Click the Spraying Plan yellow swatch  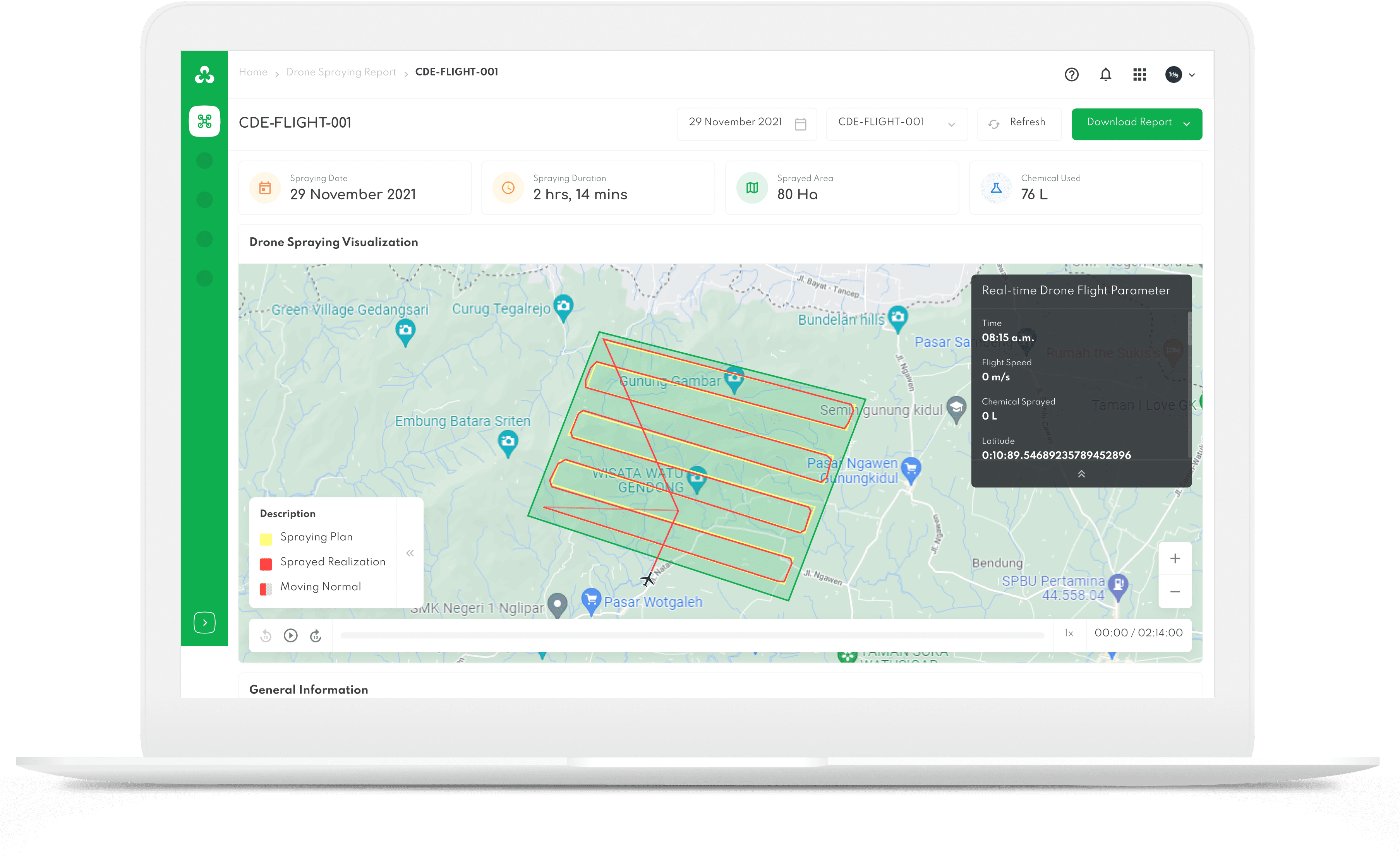(x=266, y=539)
